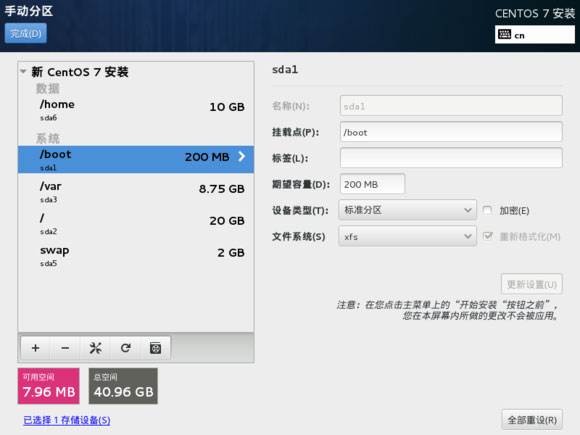Viewport: 580px width, 435px height.
Task: Click the keyboard layout icon
Action: coord(504,34)
